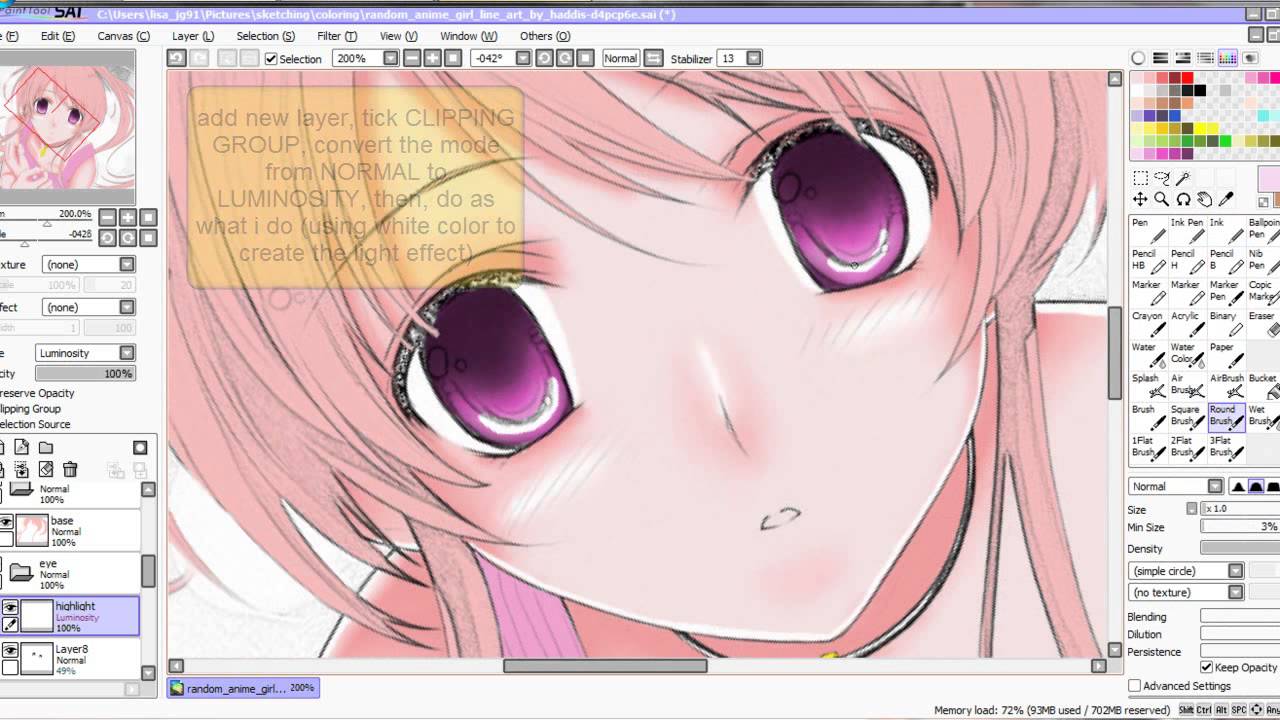The image size is (1280, 720).
Task: Delete layer with trash icon
Action: click(70, 470)
